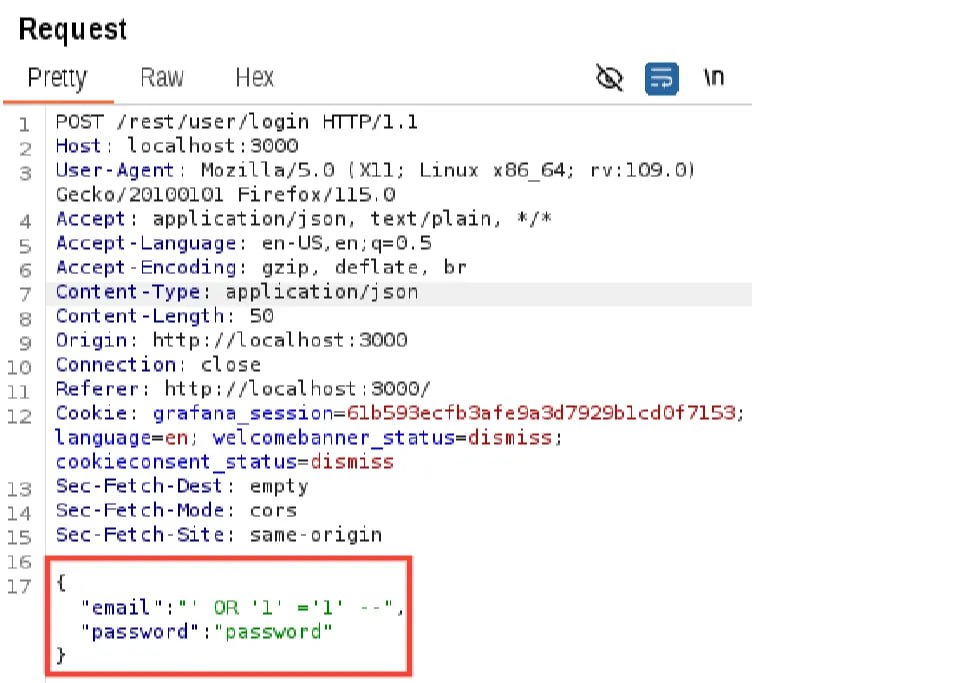This screenshot has width=954, height=683.
Task: Toggle the blue line wrap icon
Action: coord(661,78)
